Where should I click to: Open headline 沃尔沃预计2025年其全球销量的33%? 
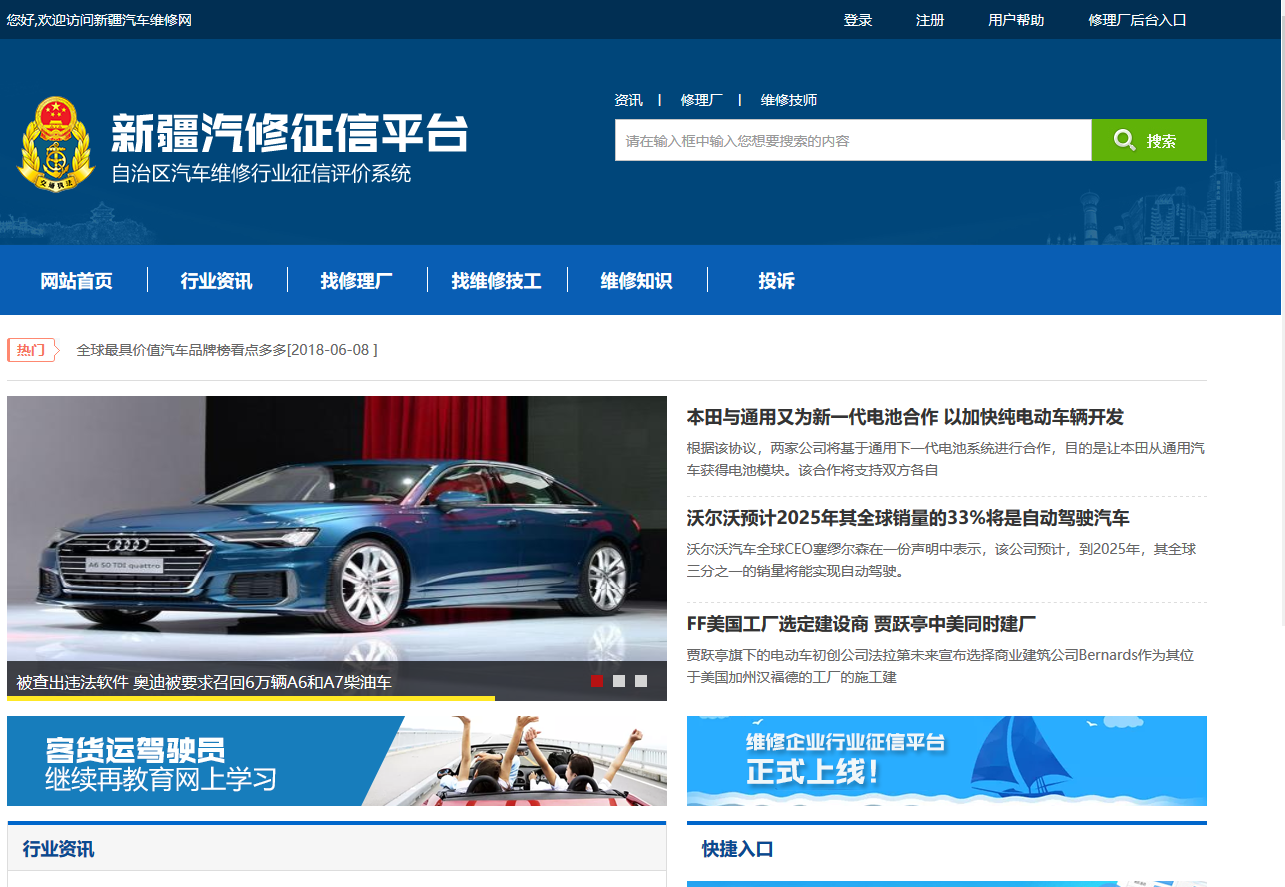(x=908, y=518)
